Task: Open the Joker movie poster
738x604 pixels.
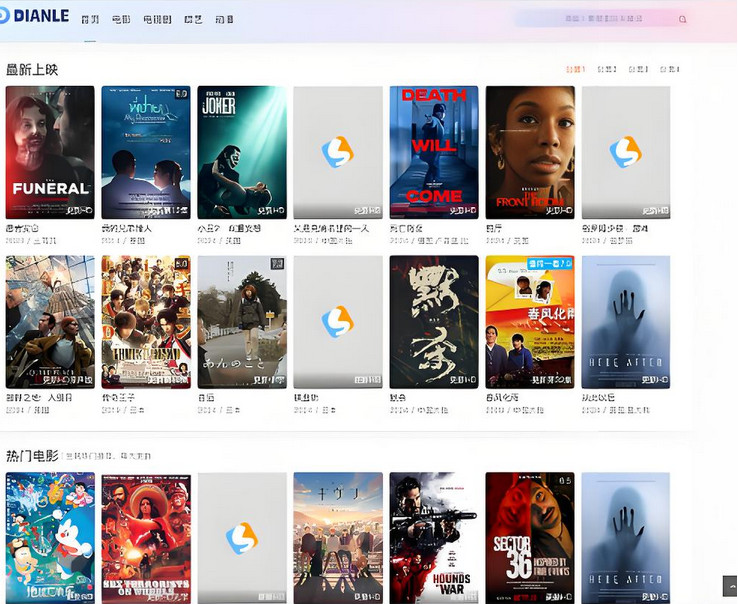Action: pos(241,152)
